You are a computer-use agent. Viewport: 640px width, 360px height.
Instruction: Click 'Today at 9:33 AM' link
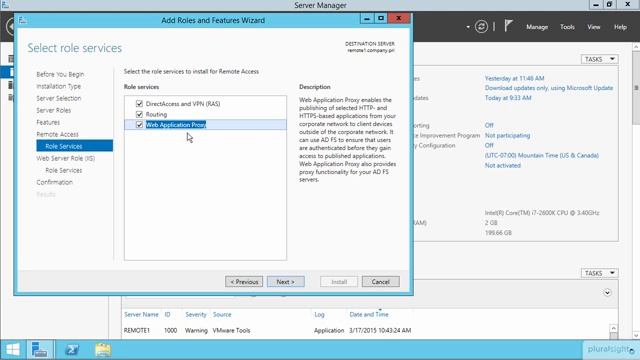pyautogui.click(x=508, y=98)
